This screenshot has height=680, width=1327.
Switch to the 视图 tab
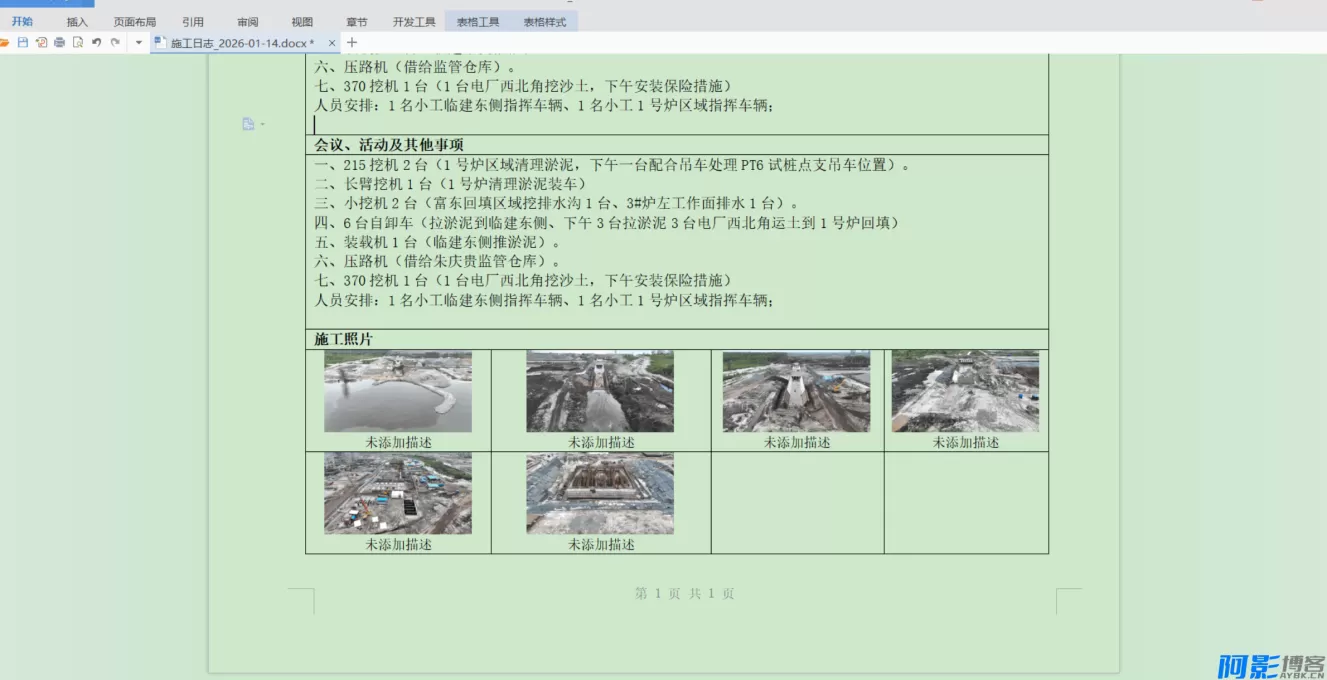click(302, 20)
